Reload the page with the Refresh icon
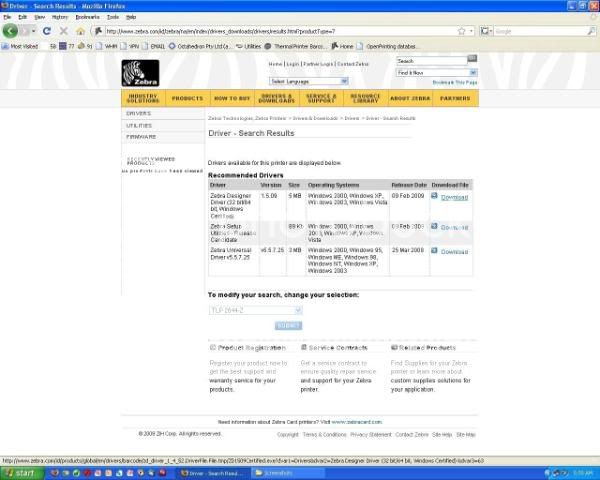Image resolution: width=600 pixels, height=480 pixels. click(47, 31)
